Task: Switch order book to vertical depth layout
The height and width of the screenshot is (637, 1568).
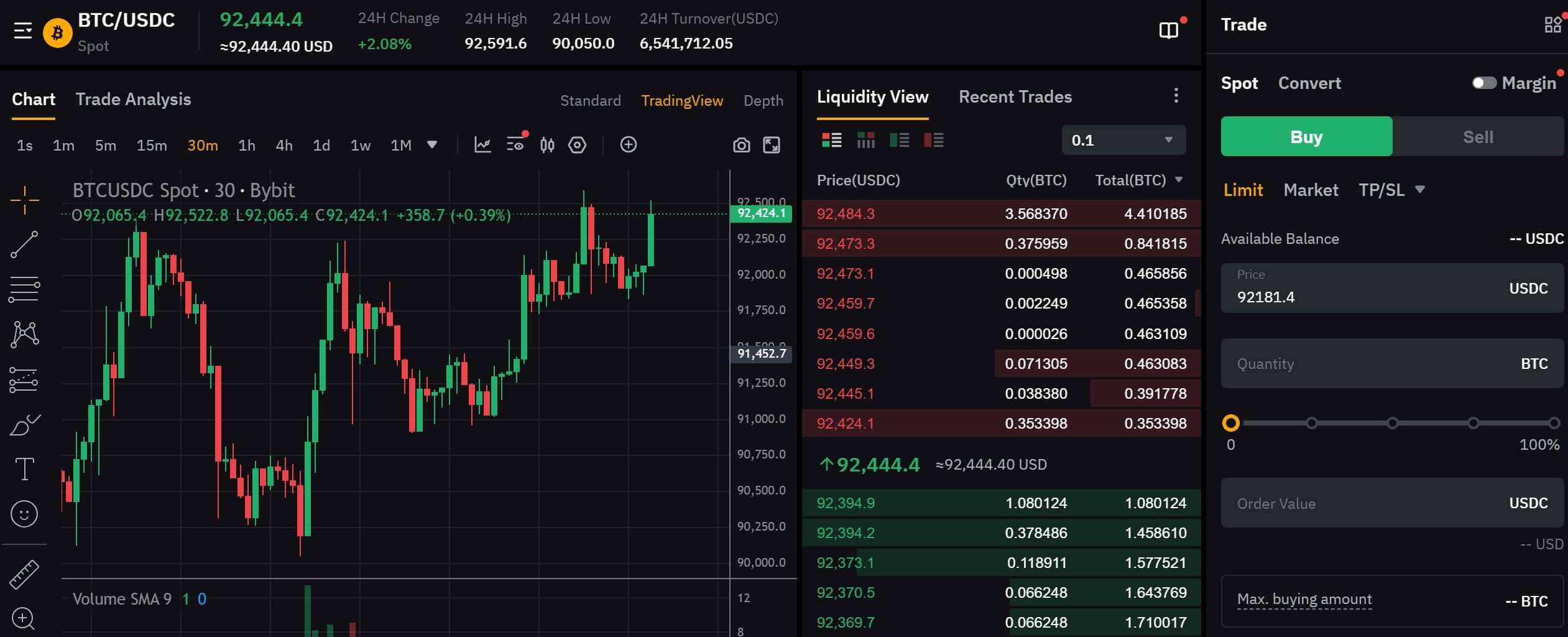Action: click(x=865, y=140)
